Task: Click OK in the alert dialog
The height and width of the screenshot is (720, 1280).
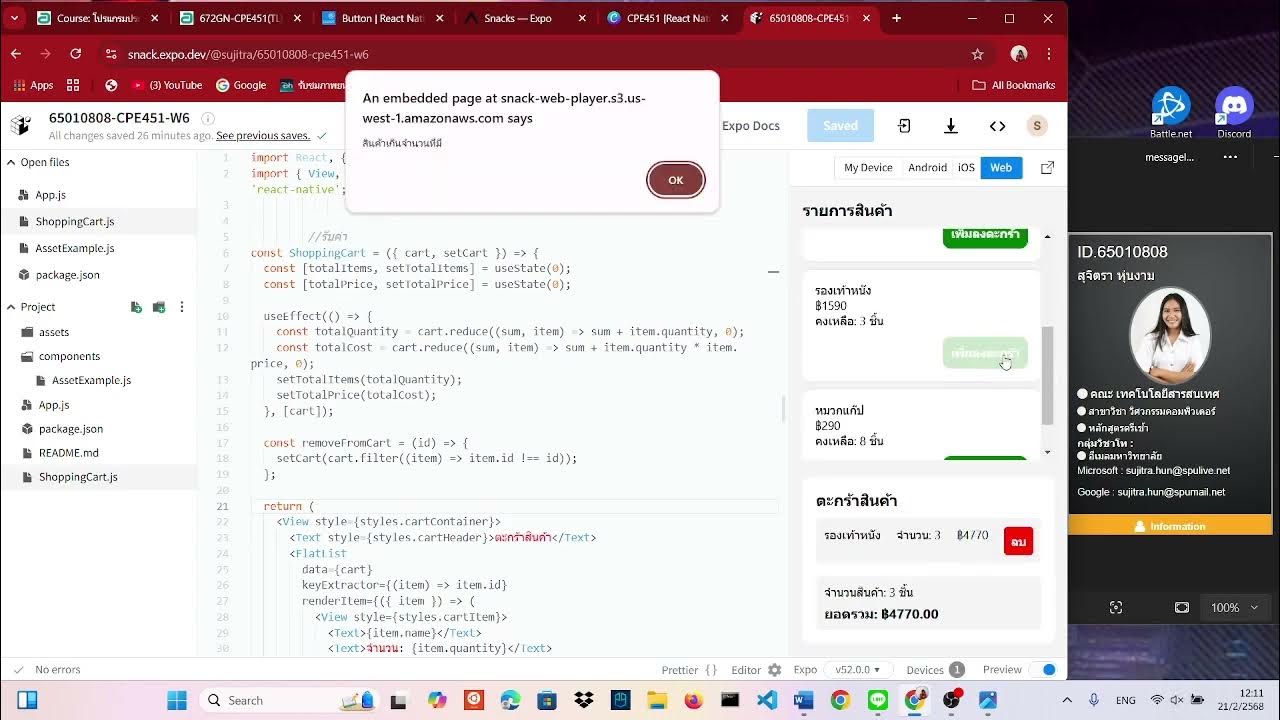Action: pos(676,180)
